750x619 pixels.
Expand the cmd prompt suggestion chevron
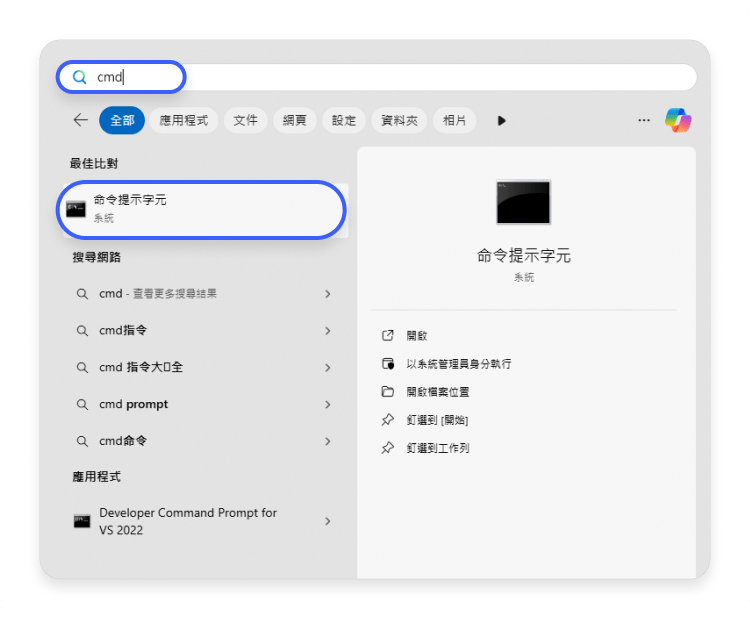point(328,404)
